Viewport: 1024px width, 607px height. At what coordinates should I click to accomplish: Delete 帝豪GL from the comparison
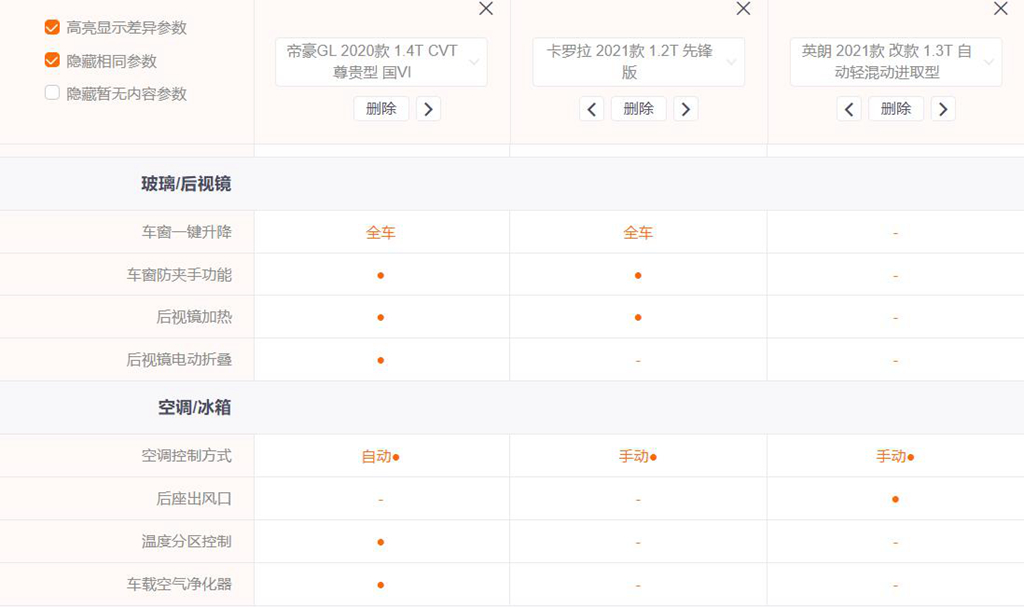click(x=381, y=108)
